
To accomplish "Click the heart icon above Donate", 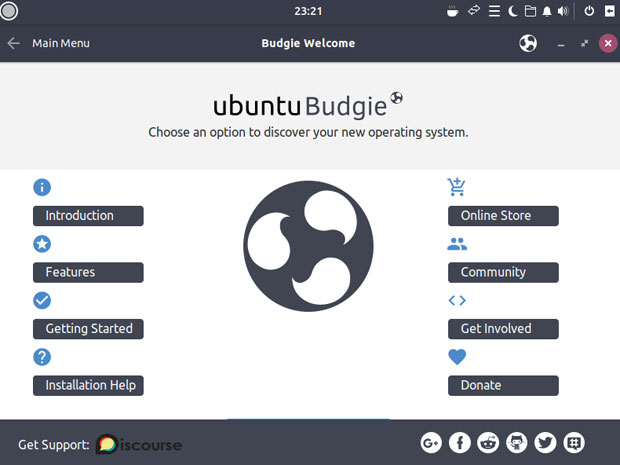I will 457,357.
